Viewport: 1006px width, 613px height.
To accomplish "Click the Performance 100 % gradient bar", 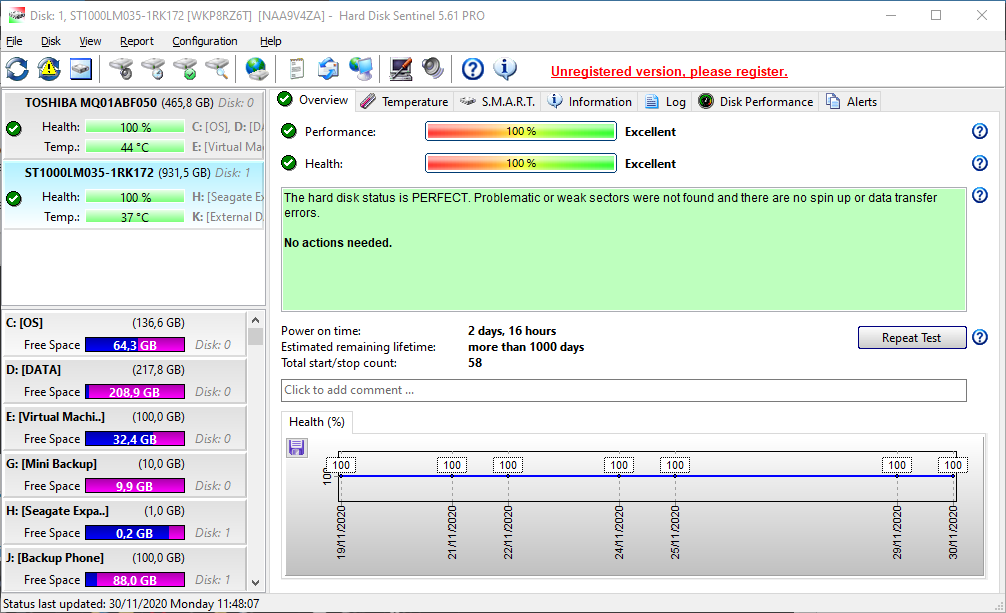I will tap(521, 131).
